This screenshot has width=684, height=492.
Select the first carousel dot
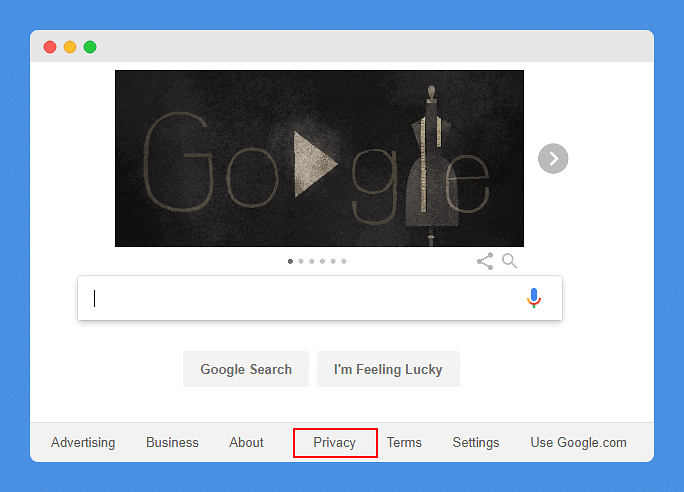tap(290, 261)
